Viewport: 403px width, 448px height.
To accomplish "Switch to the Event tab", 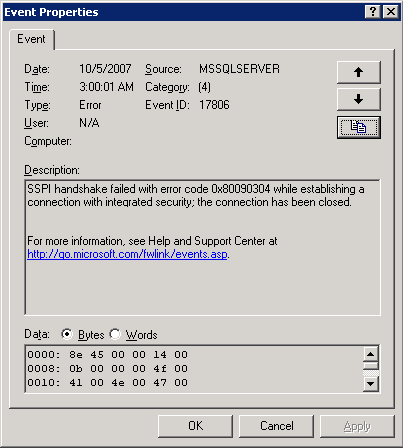I will pos(31,39).
